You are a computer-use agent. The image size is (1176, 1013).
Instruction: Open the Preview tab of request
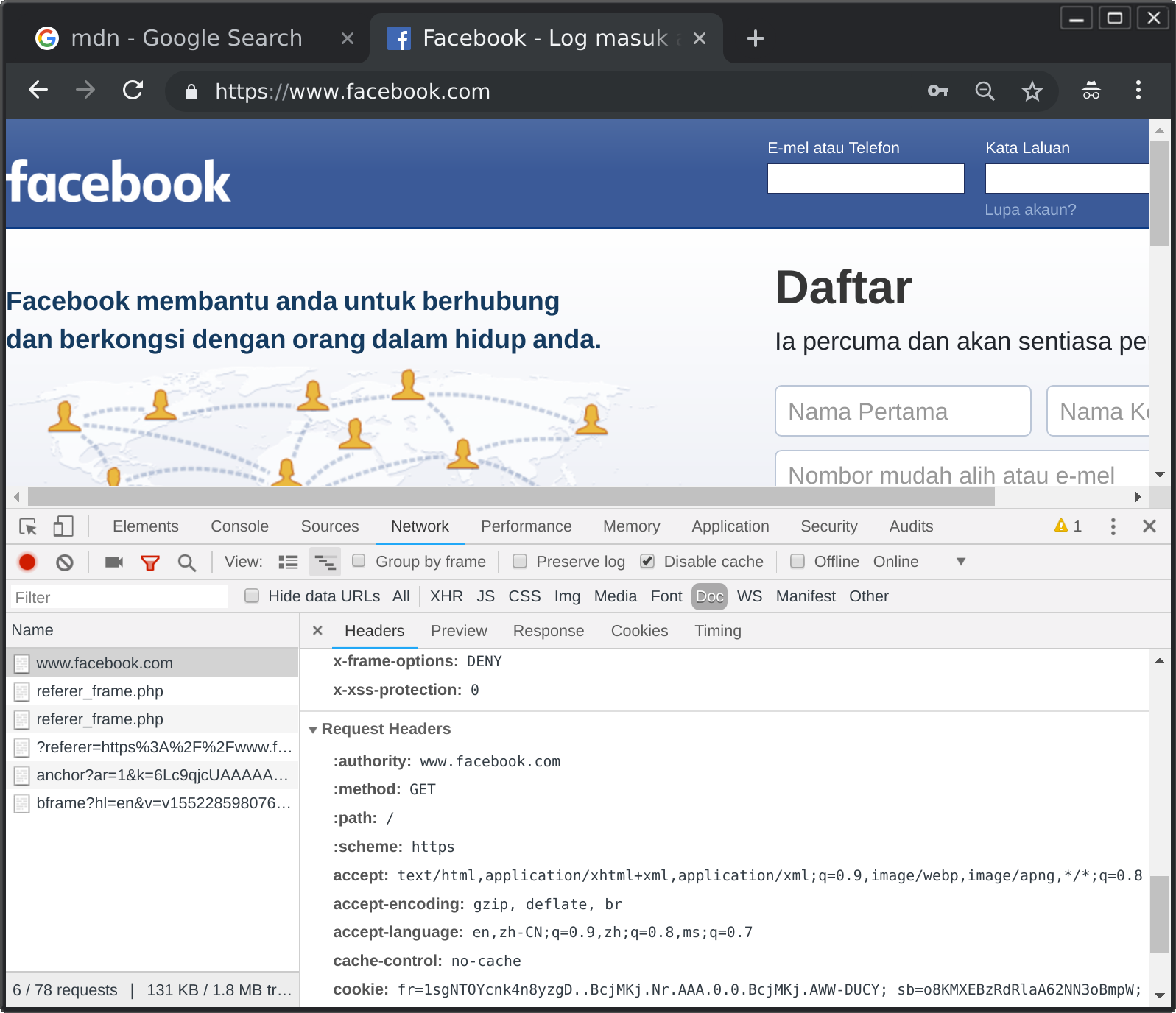click(459, 631)
